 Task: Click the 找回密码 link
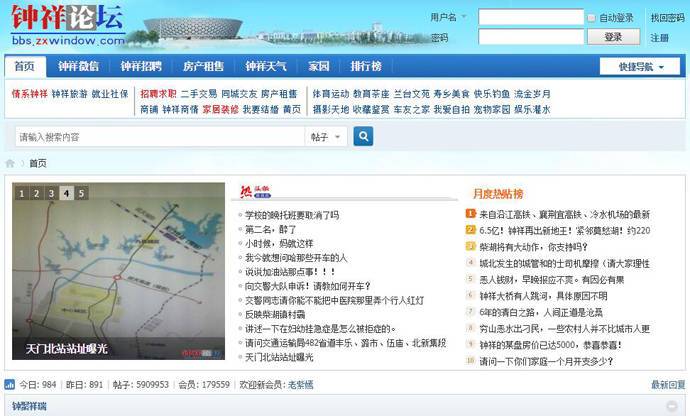(667, 18)
